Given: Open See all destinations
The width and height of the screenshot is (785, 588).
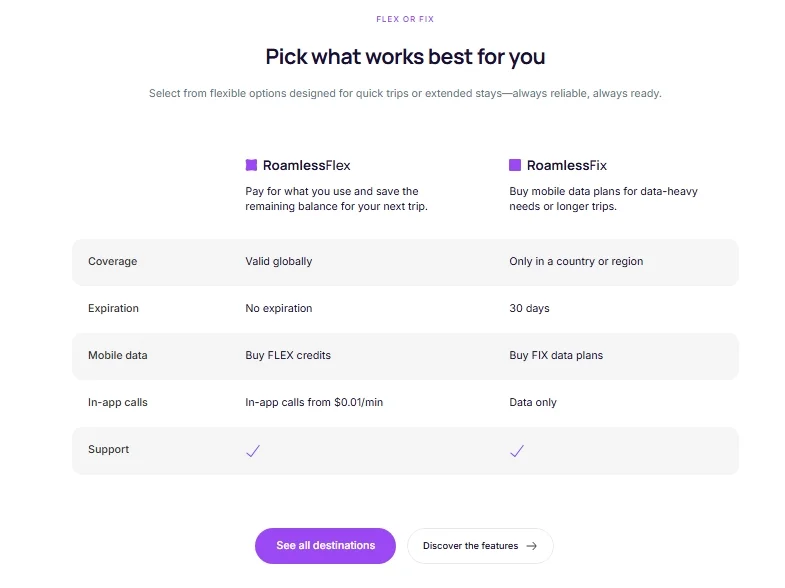Looking at the screenshot, I should click(325, 546).
